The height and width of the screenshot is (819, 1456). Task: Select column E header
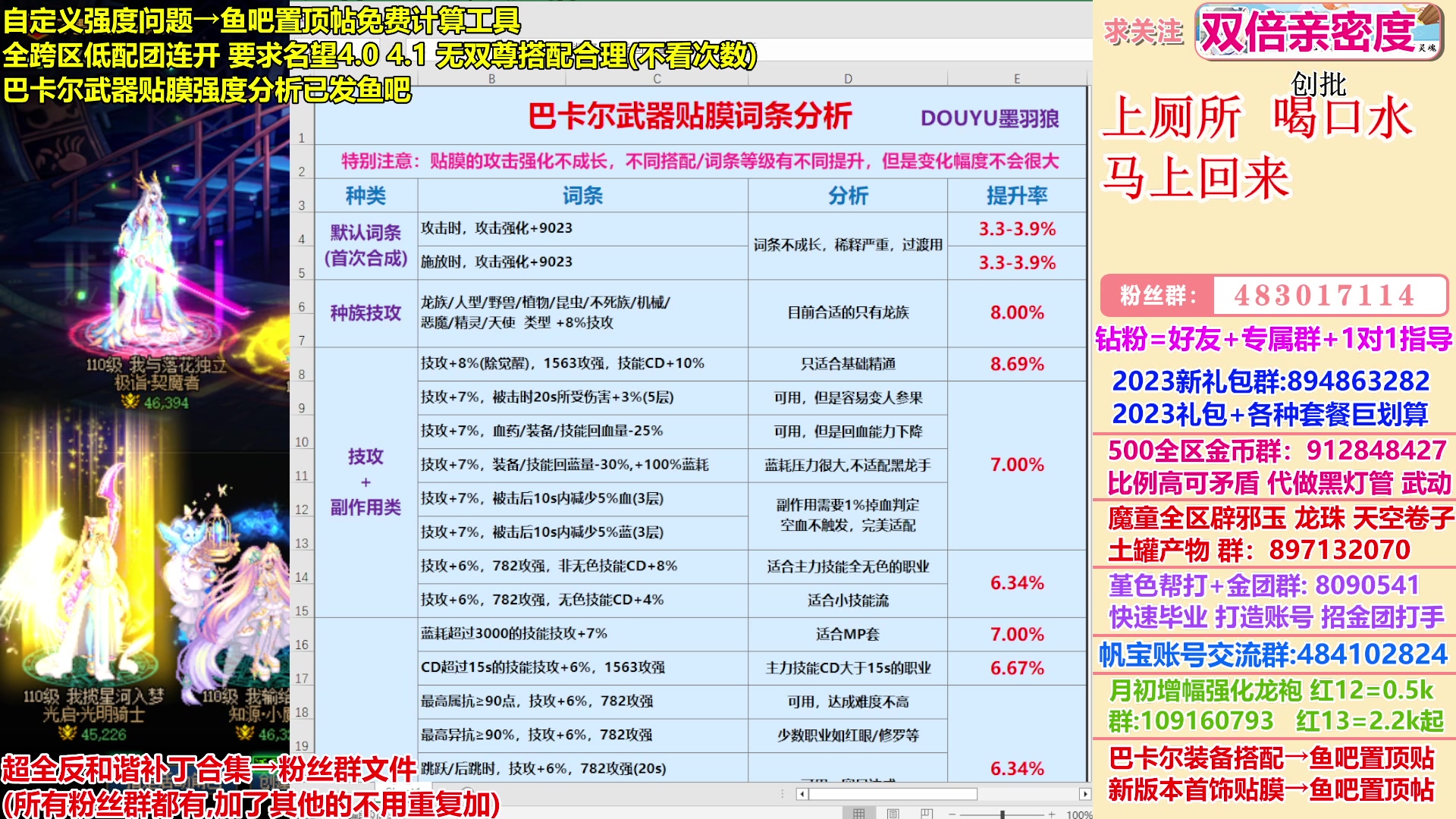[1017, 79]
